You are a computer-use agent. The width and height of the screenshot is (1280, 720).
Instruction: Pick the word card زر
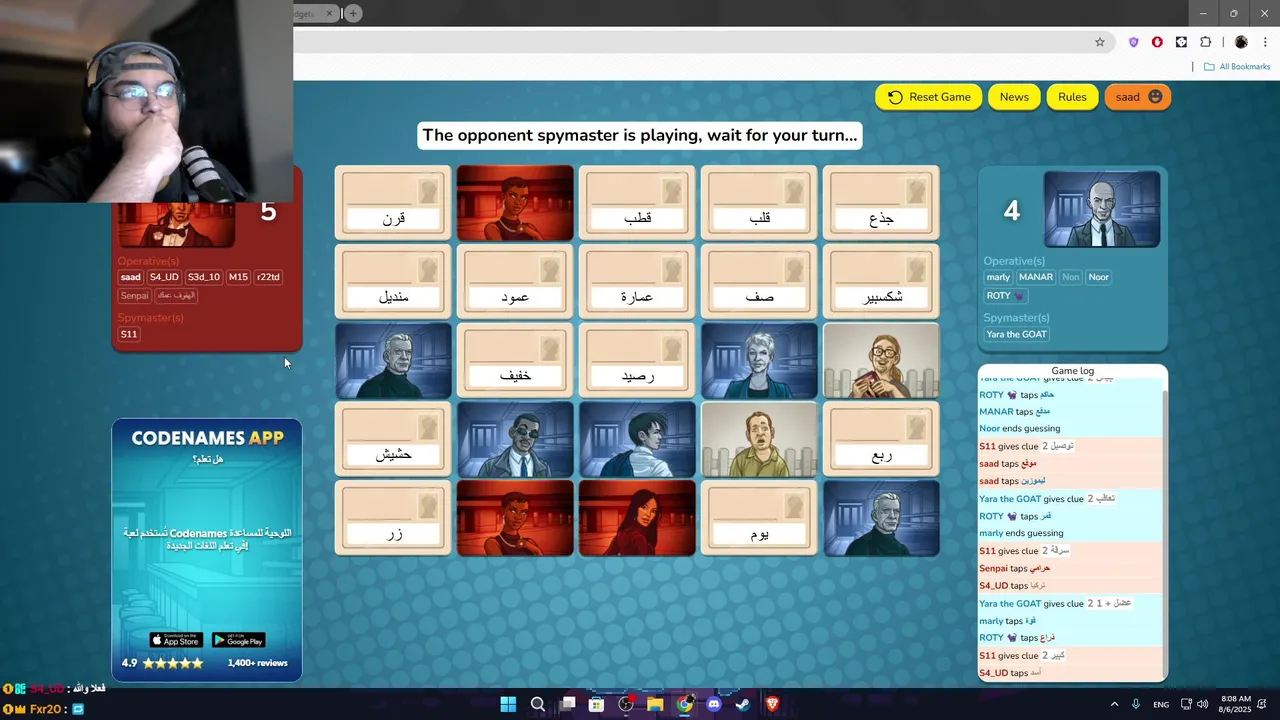tap(393, 518)
